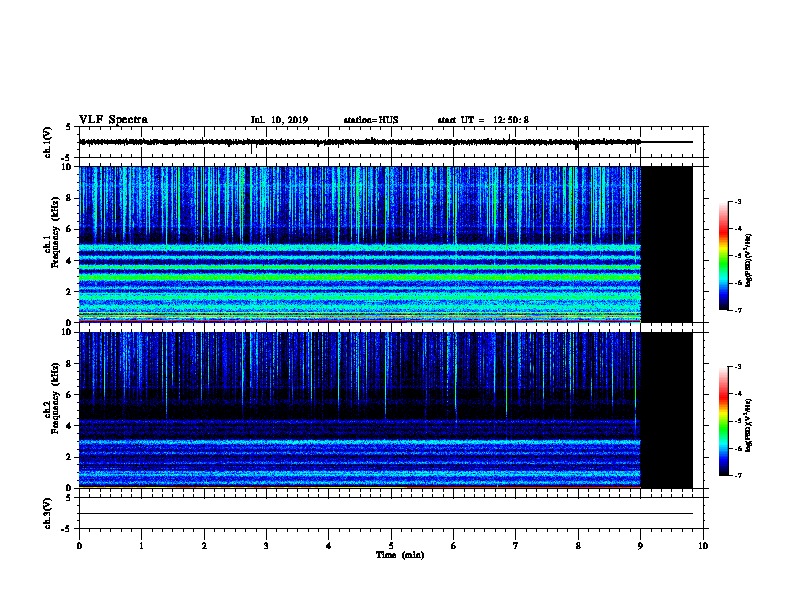The width and height of the screenshot is (792, 612).
Task: Select the "start UT = 12:50: 8" header text
Action: tap(483, 120)
